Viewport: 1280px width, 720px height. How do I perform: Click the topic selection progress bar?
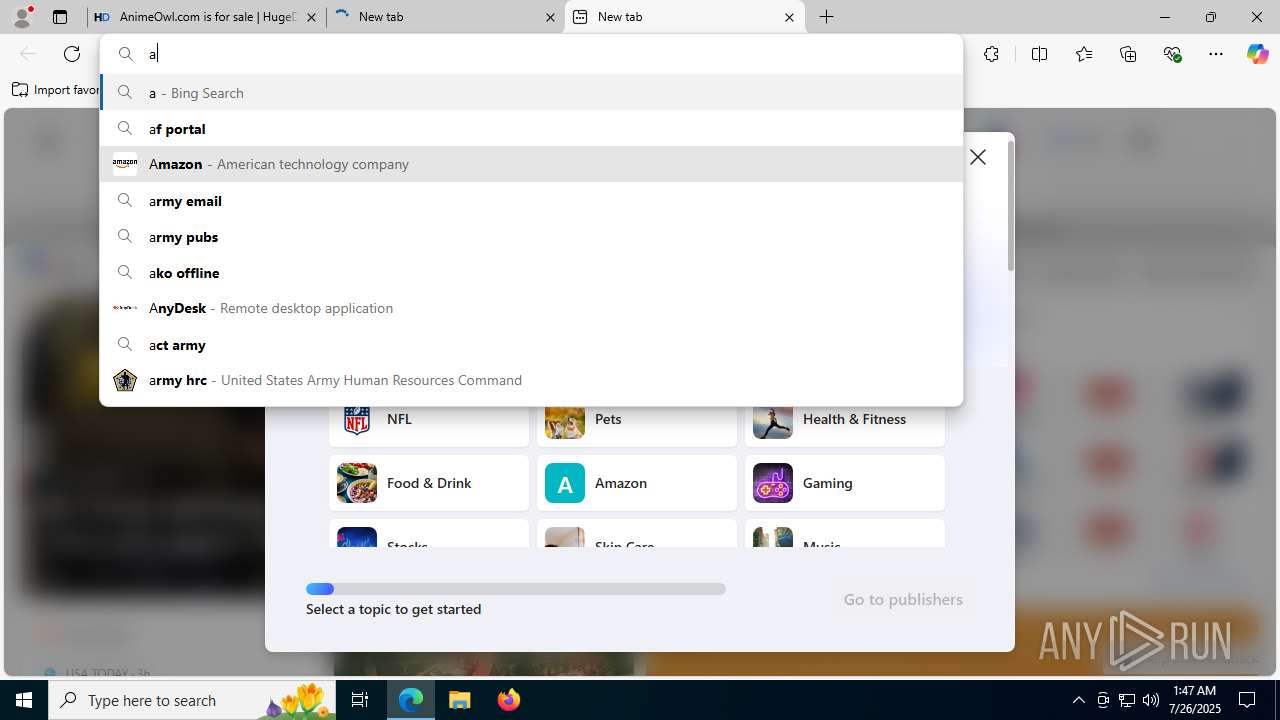coord(516,589)
